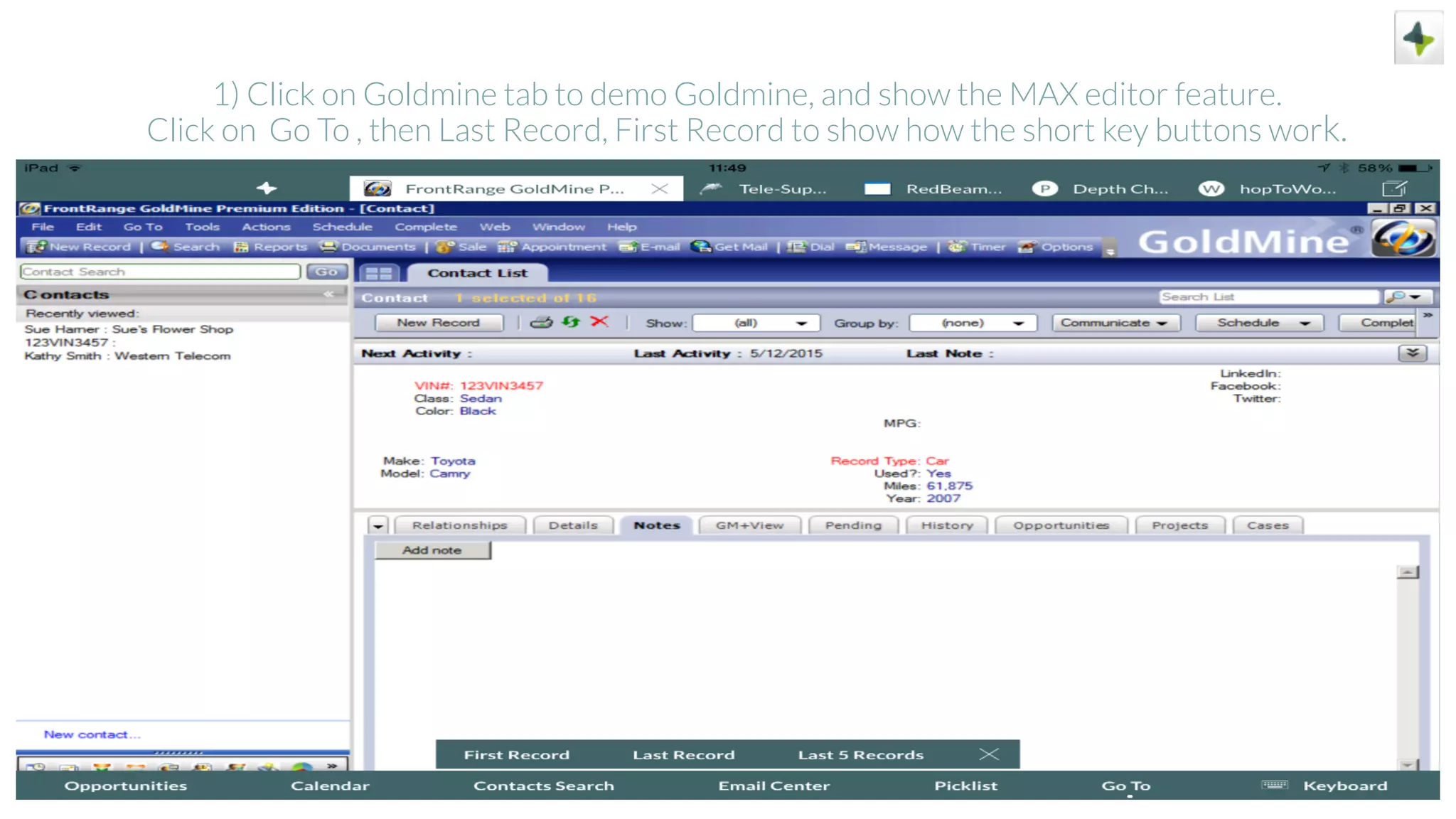Open the Complete menu

[x=426, y=227]
